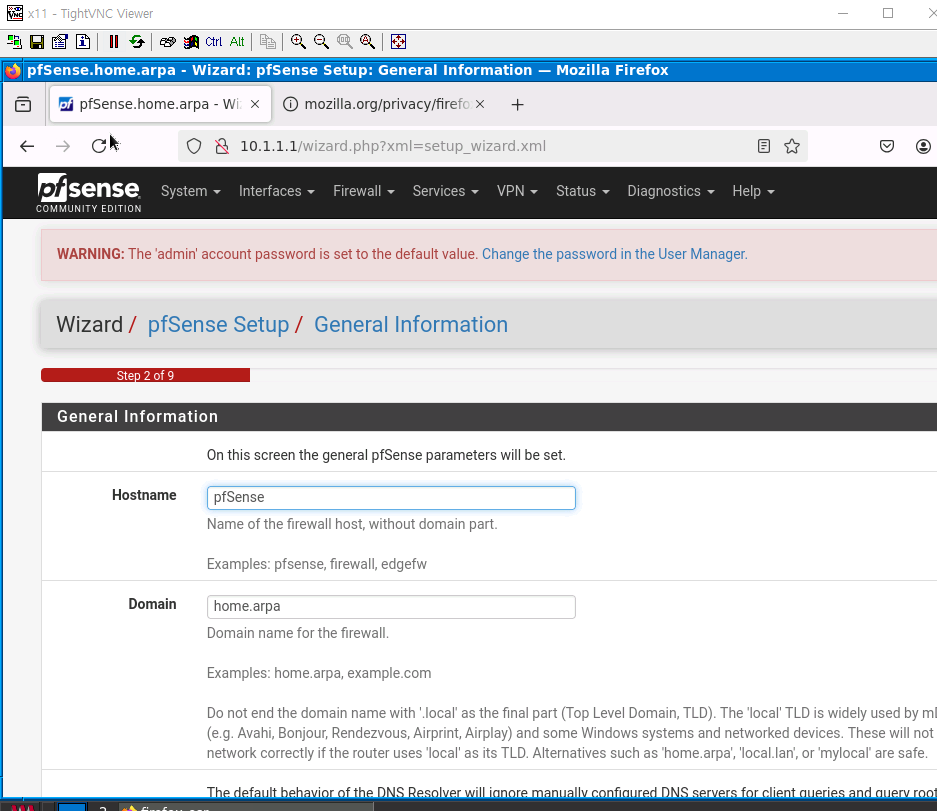Image resolution: width=937 pixels, height=811 pixels.
Task: Refresh the VNC screen with green arrows icon
Action: pyautogui.click(x=137, y=42)
